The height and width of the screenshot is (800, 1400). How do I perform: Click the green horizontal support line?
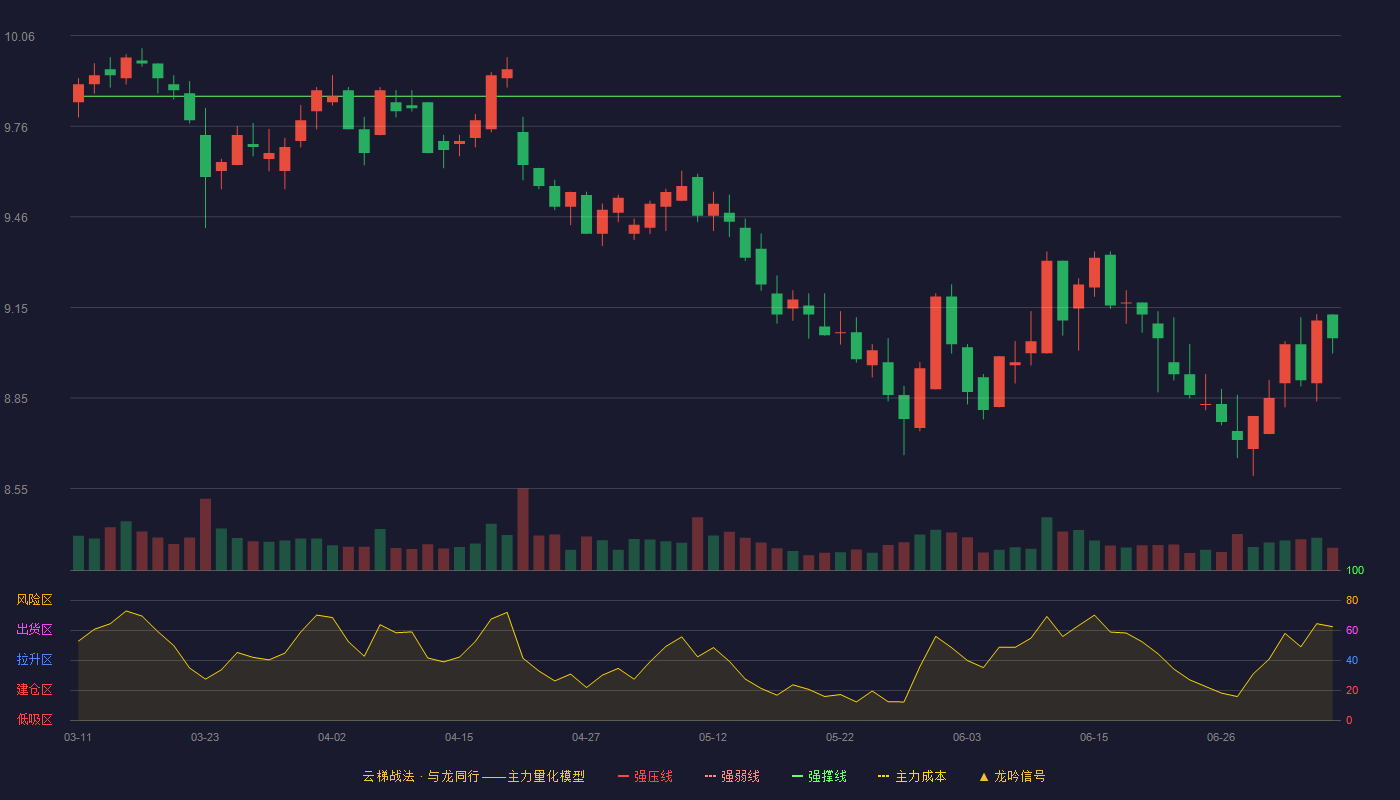705,96
